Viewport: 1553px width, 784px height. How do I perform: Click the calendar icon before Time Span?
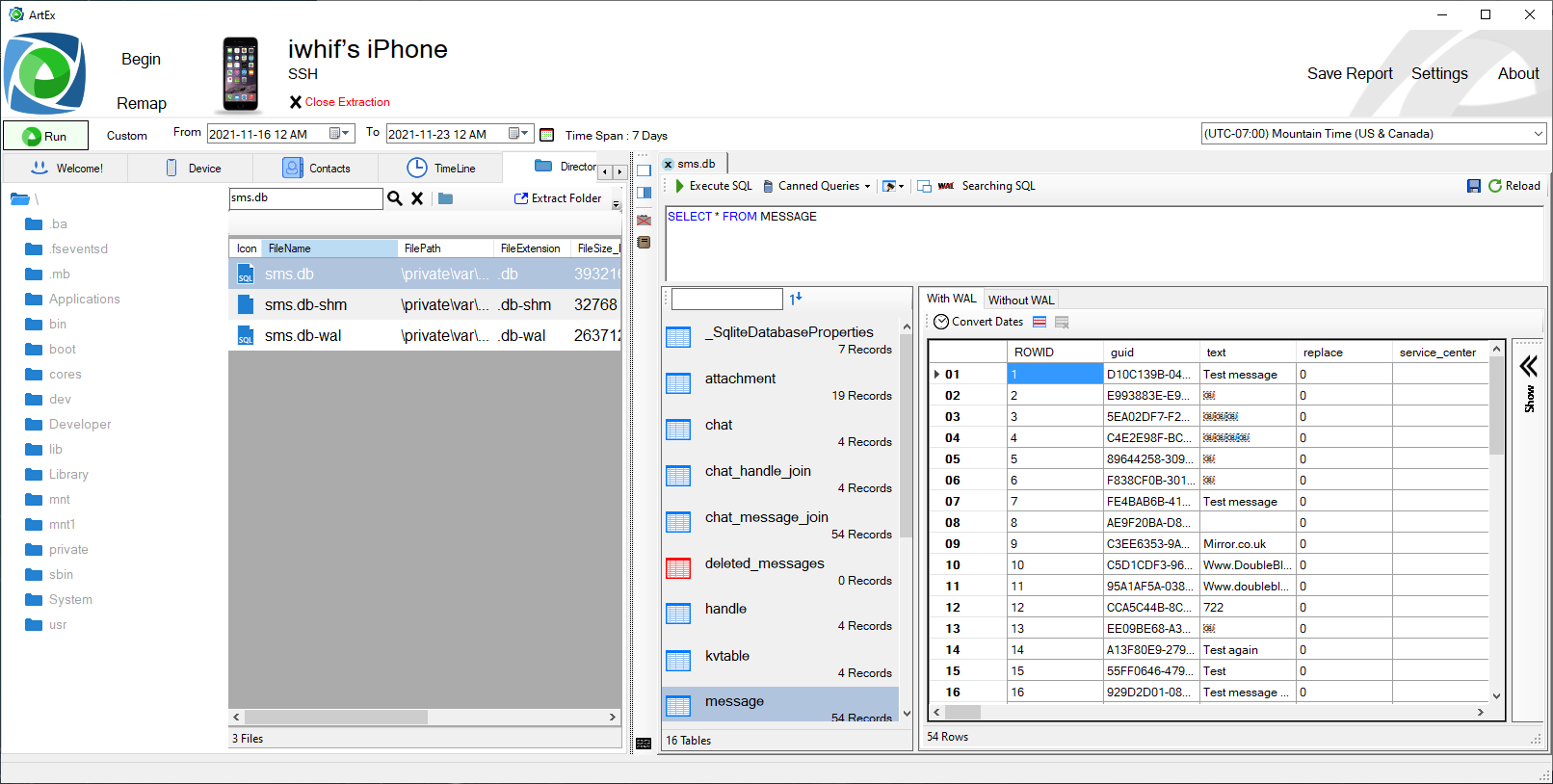(547, 135)
